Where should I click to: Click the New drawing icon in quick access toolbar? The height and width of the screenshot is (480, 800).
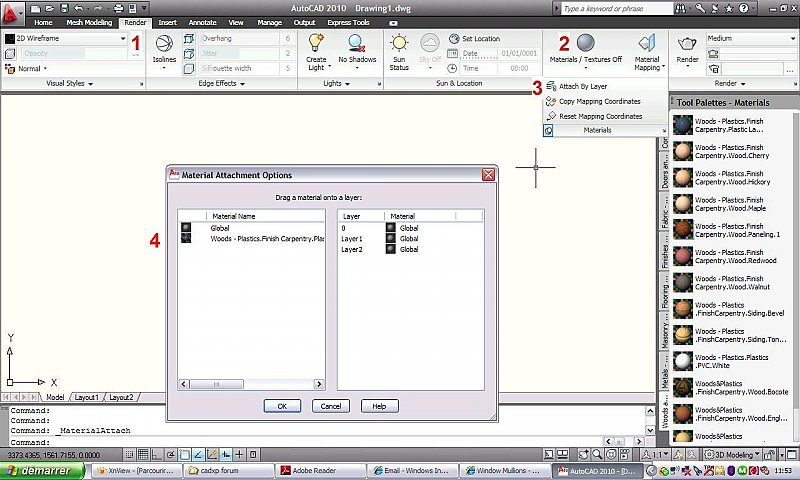[35, 8]
